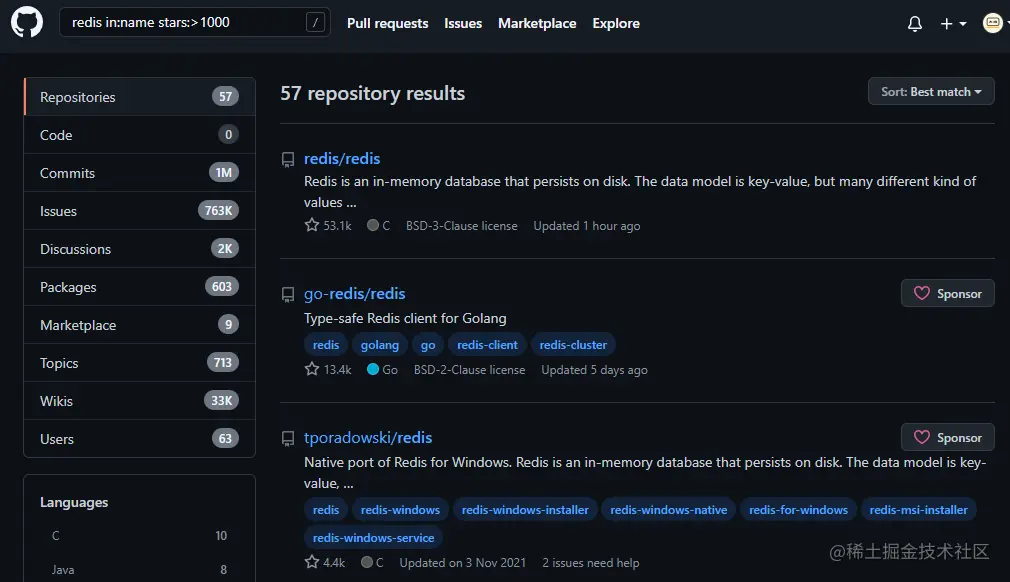Click the notifications bell icon
Viewport: 1010px width, 582px height.
[915, 24]
